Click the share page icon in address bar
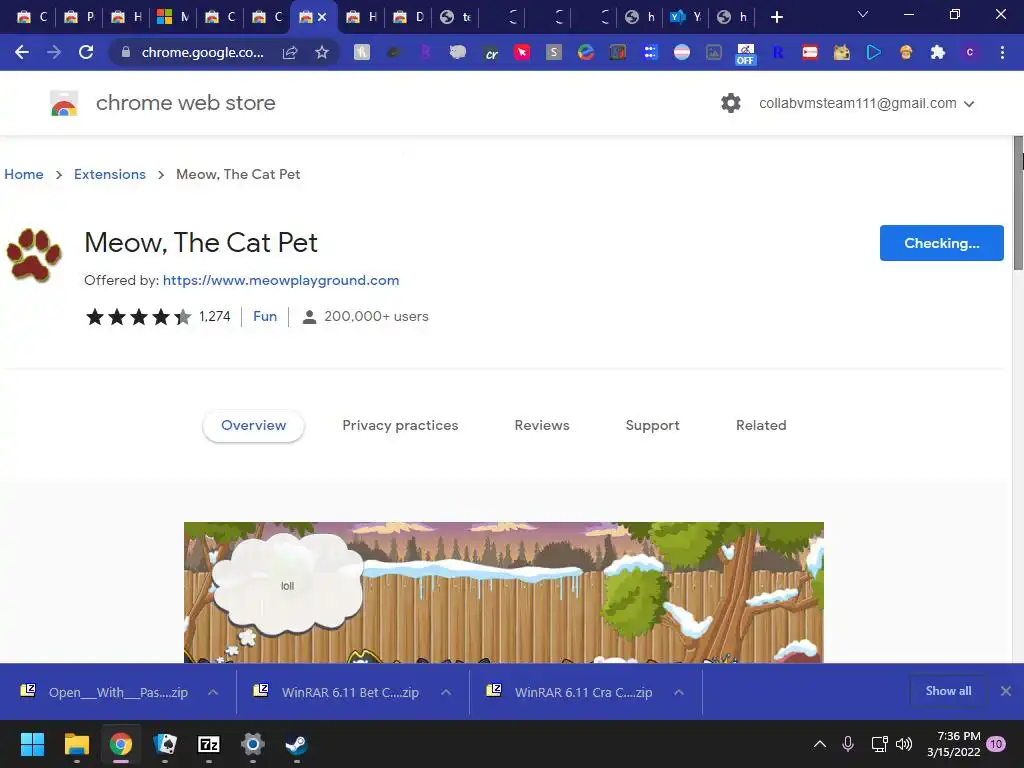The width and height of the screenshot is (1024, 768). pyautogui.click(x=290, y=52)
